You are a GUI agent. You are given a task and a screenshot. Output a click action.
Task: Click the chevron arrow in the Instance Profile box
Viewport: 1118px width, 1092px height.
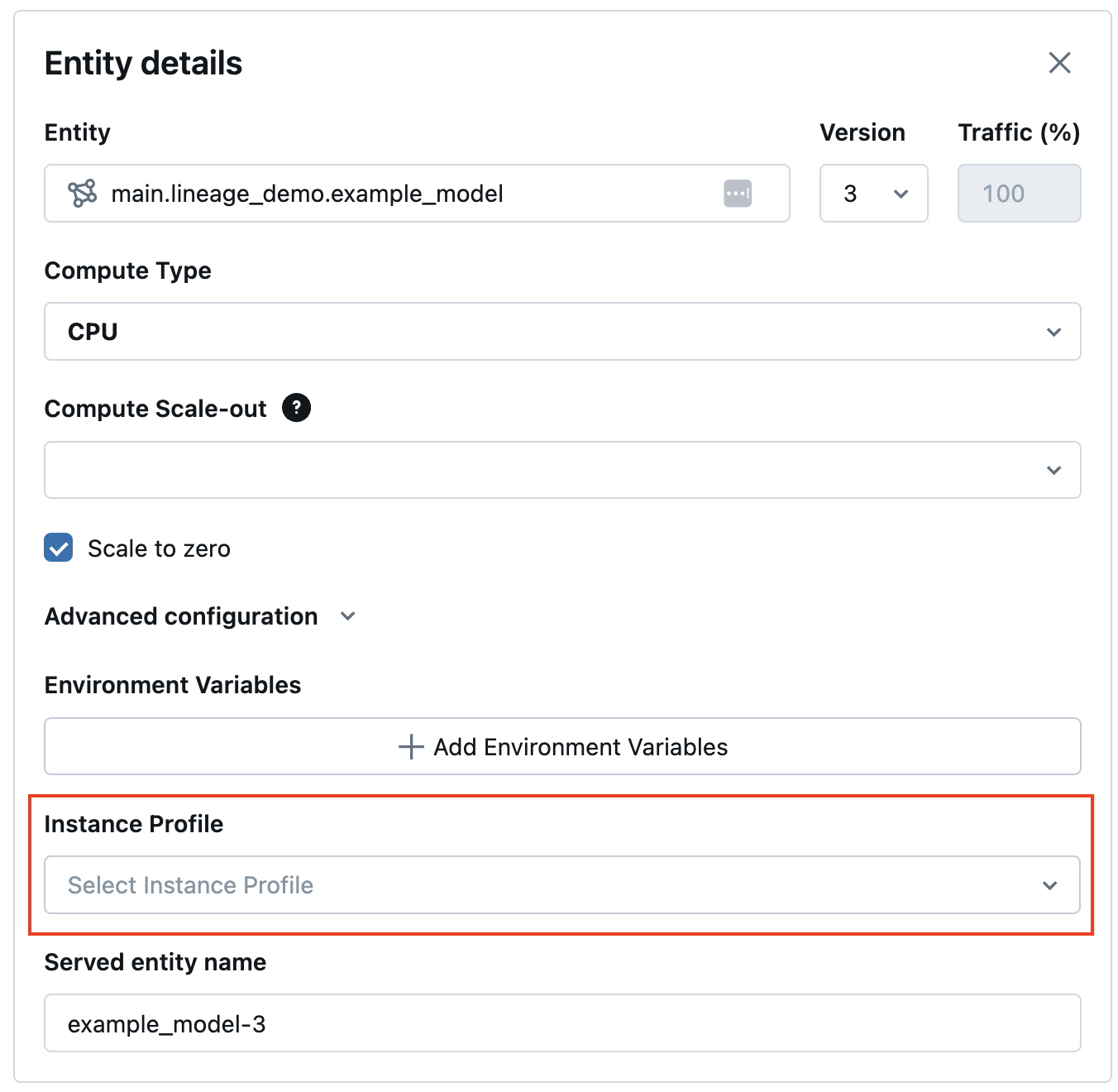click(1049, 885)
